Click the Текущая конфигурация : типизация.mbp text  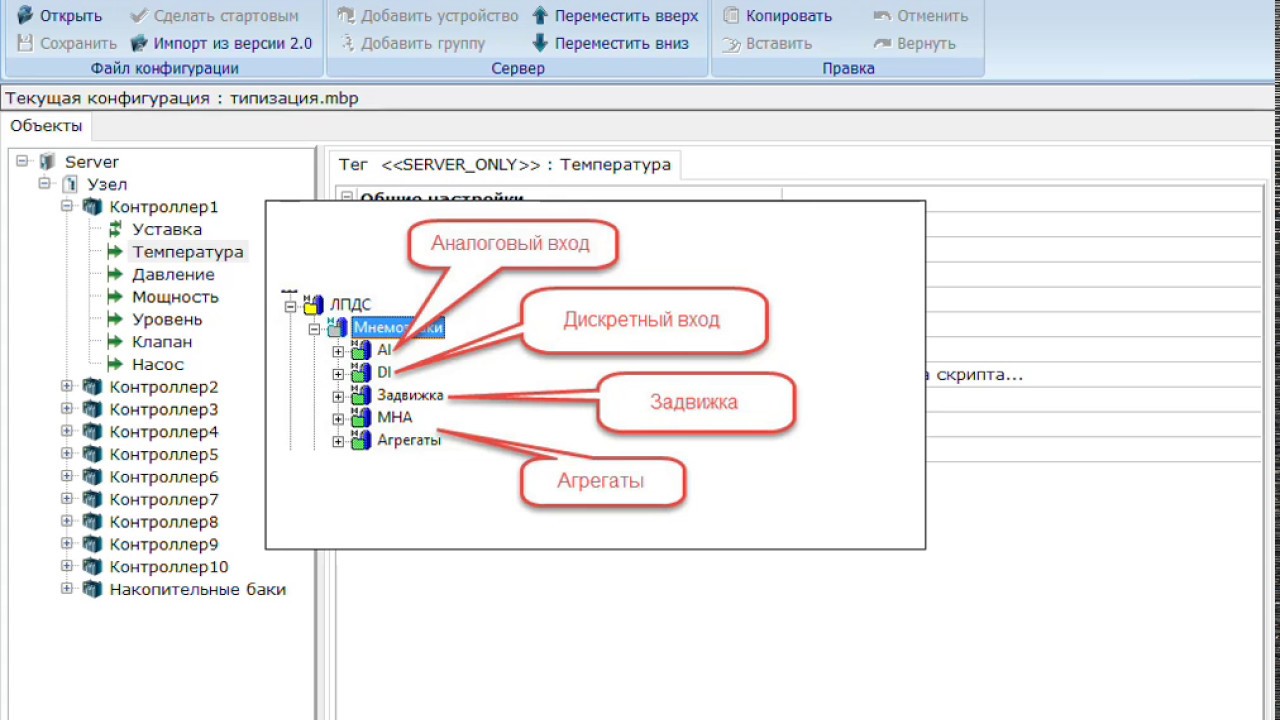[182, 98]
